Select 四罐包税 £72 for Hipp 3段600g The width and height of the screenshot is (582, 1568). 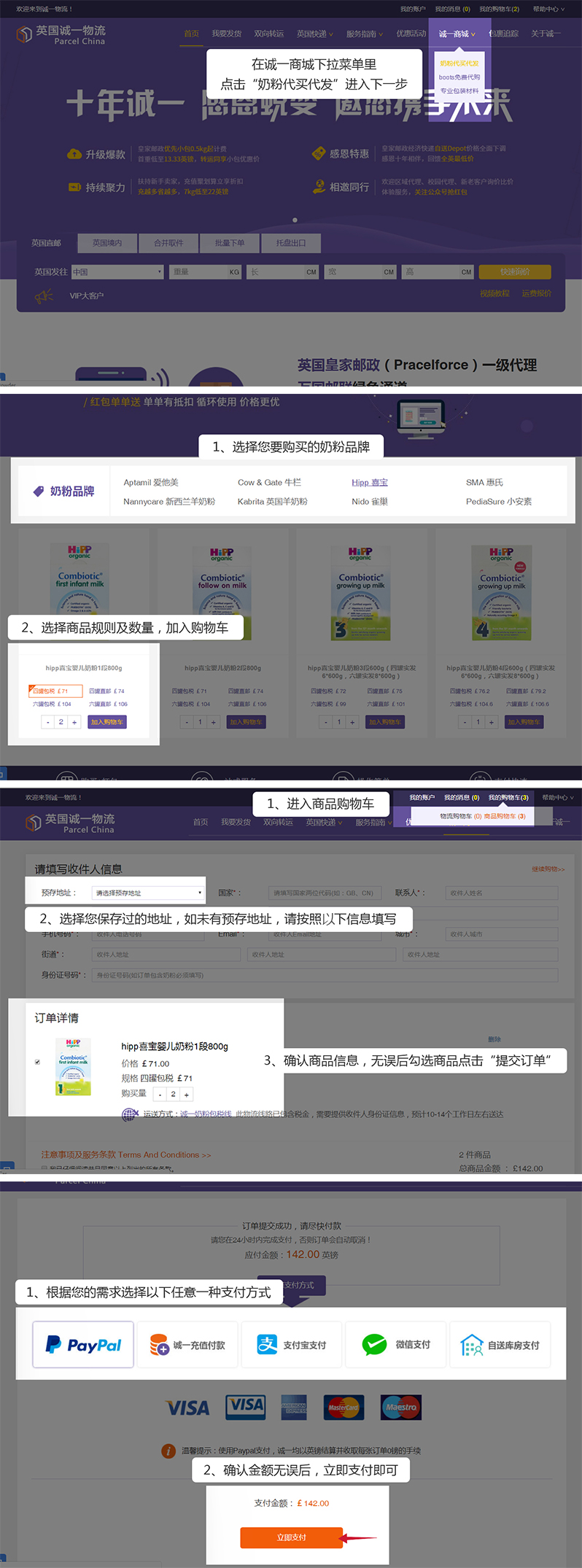click(328, 691)
